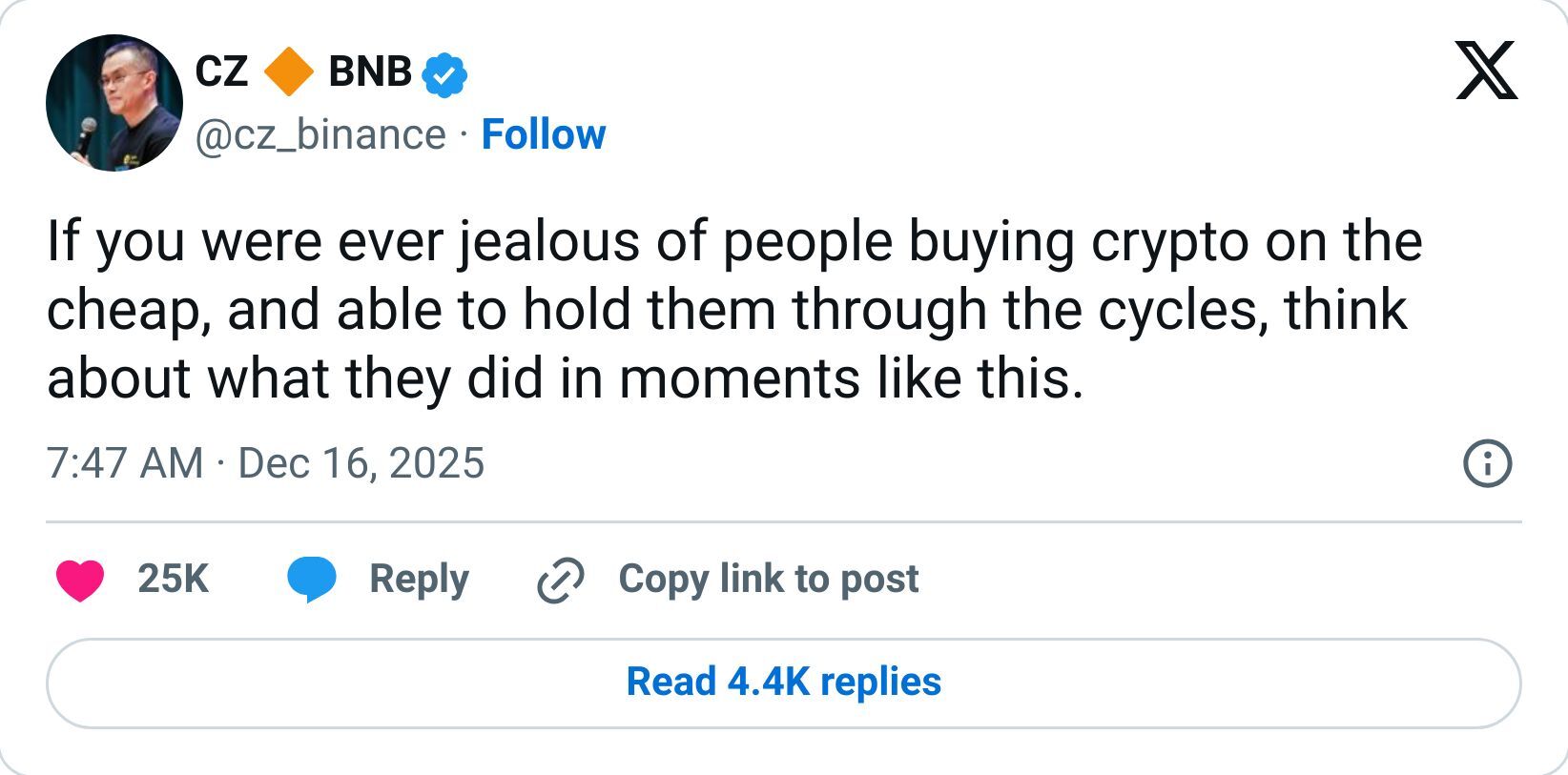The width and height of the screenshot is (1568, 775).
Task: Open Read 4.4K replies
Action: pos(782,683)
